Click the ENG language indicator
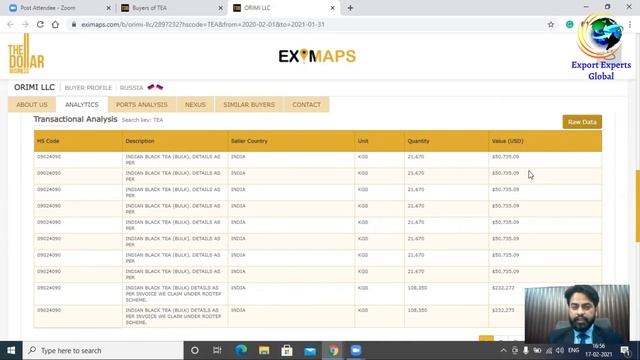Screen dimensions: 640x360 [573, 350]
